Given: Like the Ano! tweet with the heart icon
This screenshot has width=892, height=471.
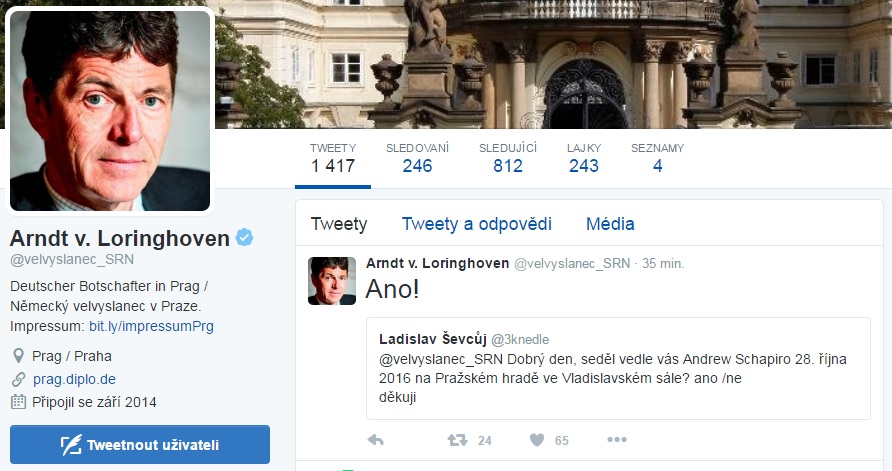Looking at the screenshot, I should [537, 440].
